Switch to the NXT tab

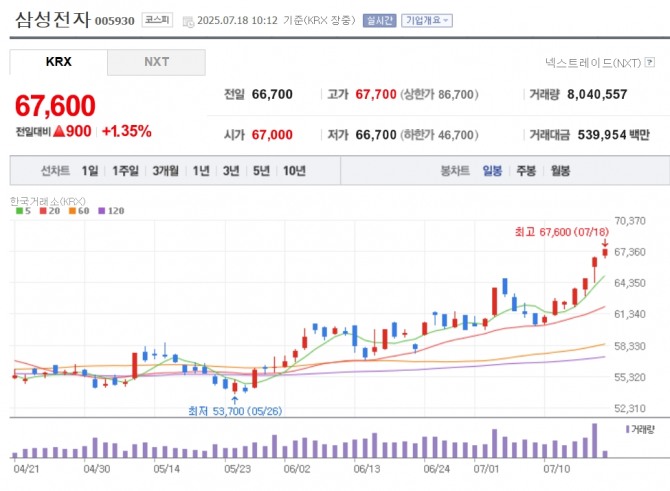click(156, 62)
